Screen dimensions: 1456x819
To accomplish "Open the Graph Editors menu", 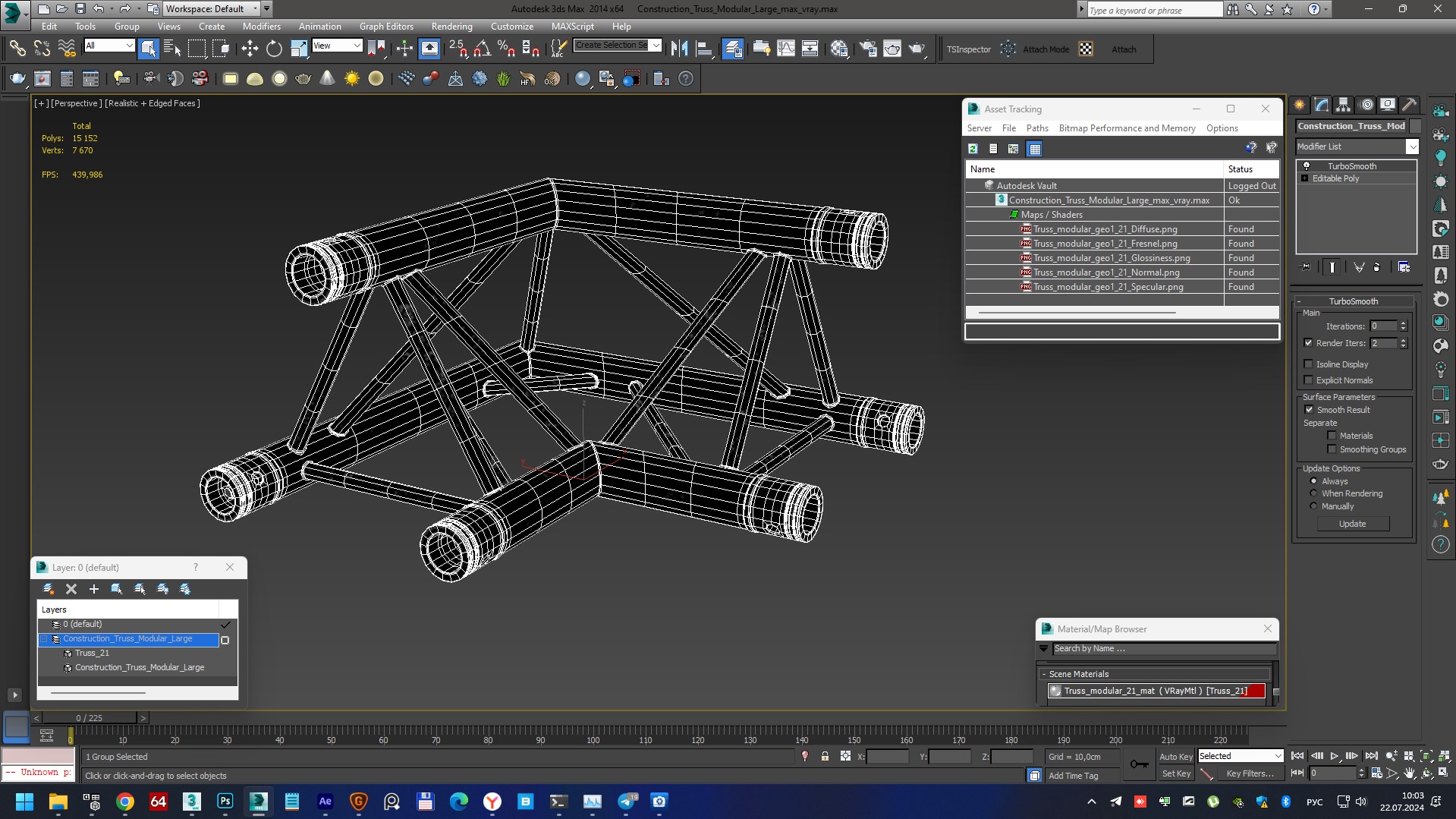I will point(386,27).
